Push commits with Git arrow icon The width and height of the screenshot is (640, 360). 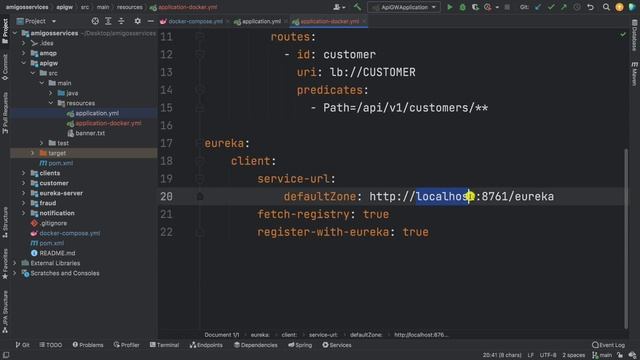[x=564, y=7]
